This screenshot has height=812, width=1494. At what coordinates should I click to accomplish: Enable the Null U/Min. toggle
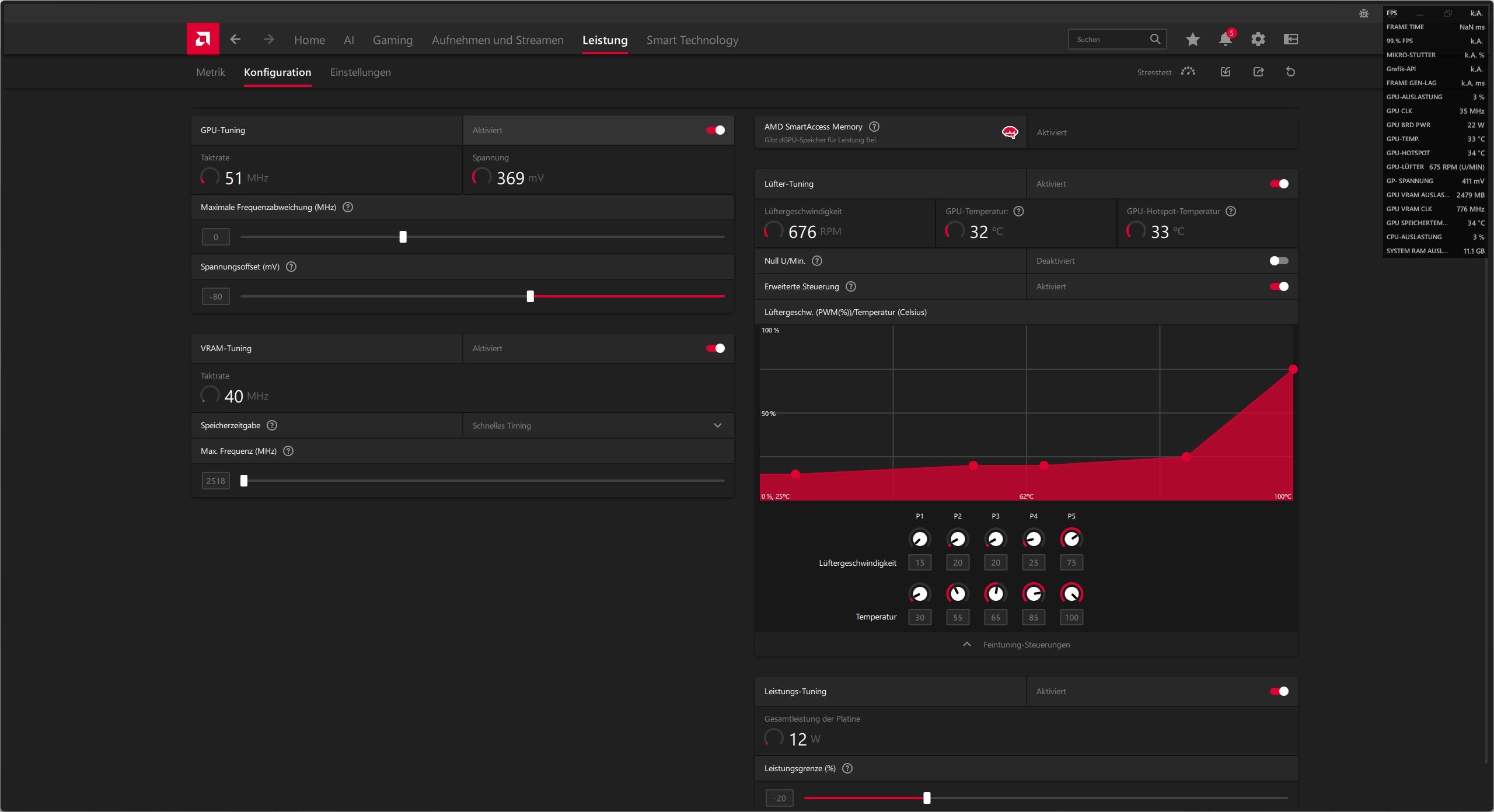[x=1279, y=261]
